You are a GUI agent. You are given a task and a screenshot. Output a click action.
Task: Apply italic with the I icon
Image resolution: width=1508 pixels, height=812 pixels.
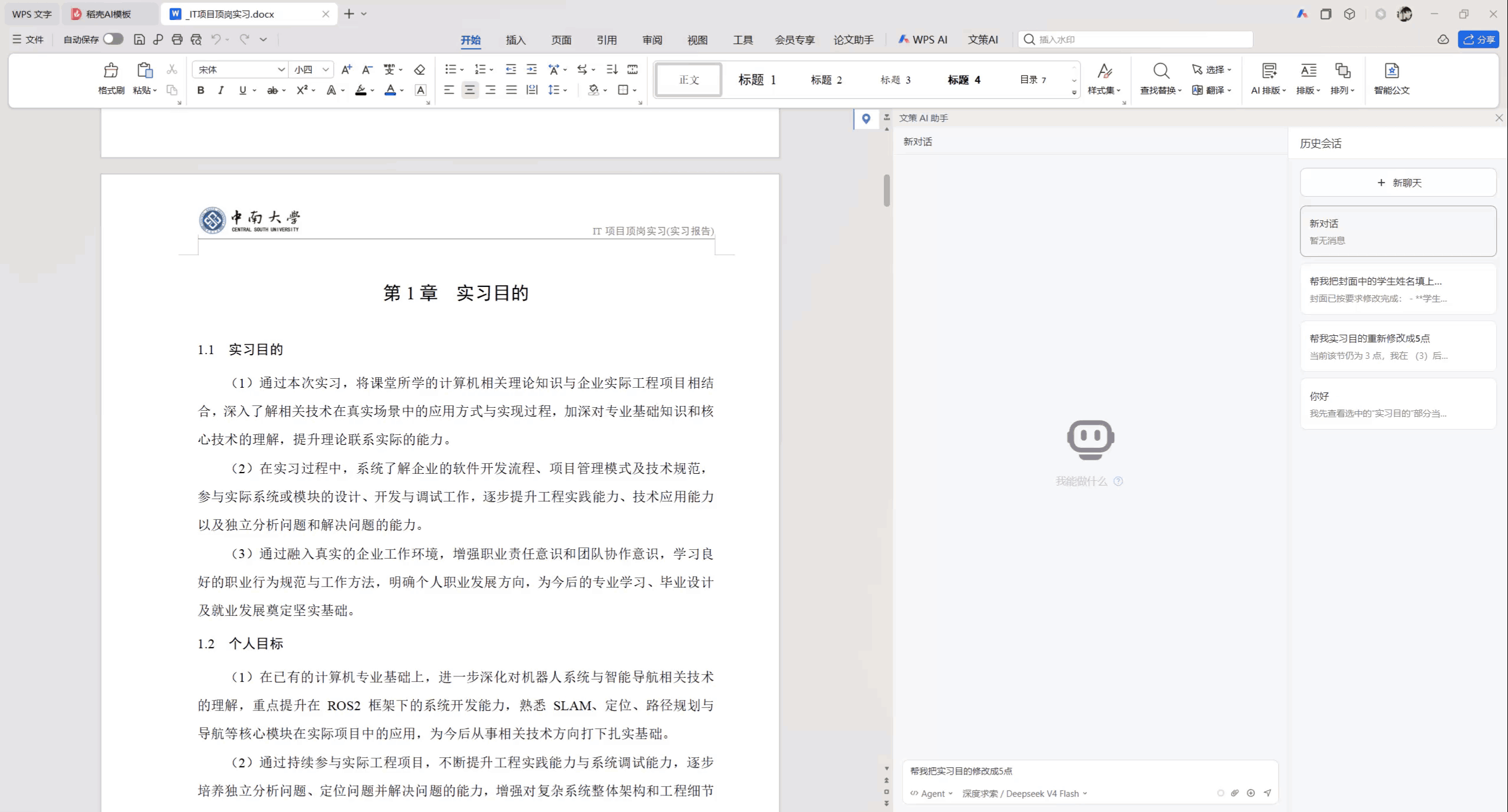tap(220, 90)
